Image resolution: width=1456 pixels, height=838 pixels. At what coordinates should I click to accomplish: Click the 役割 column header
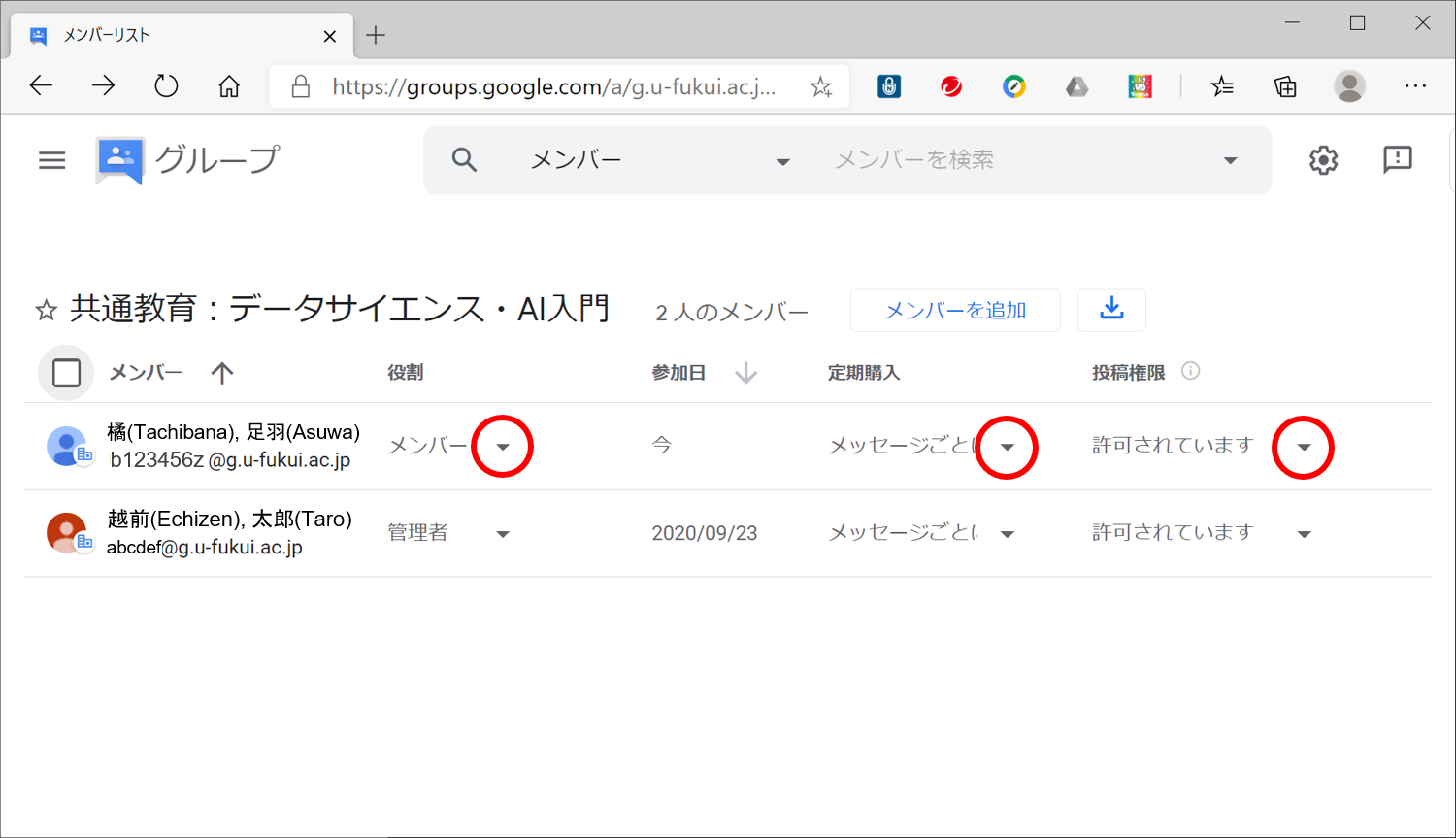[x=406, y=373]
